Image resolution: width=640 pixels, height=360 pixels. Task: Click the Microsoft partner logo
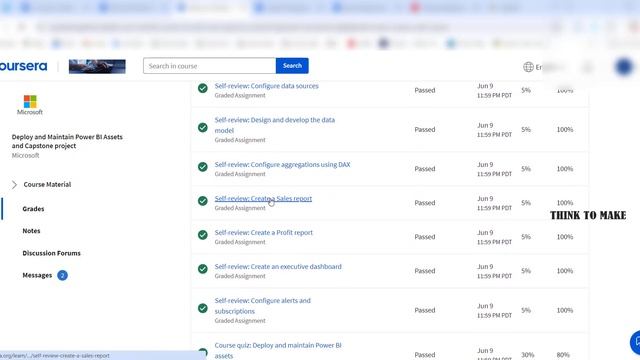pos(30,105)
